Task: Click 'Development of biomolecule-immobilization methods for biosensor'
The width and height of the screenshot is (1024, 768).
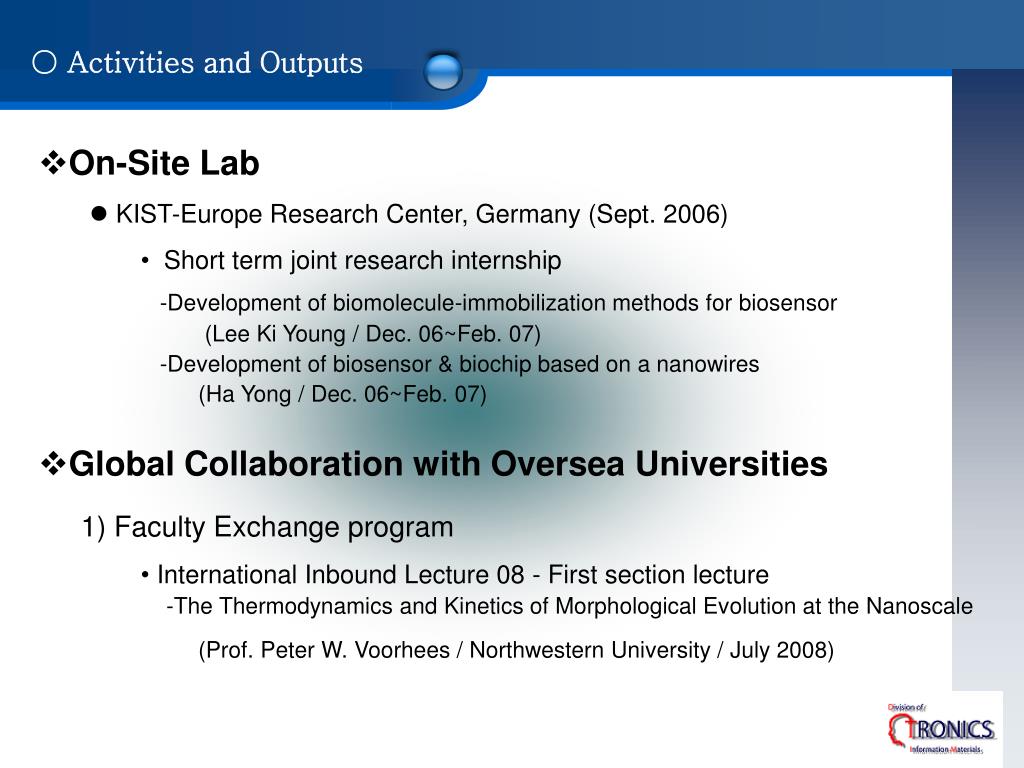Action: [498, 303]
